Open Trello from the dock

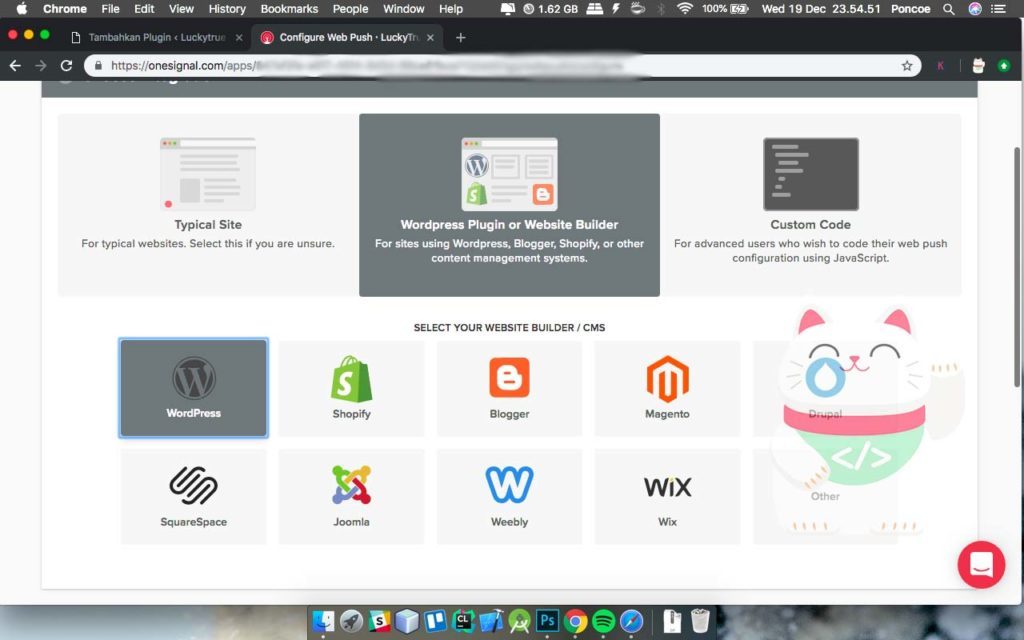(435, 621)
